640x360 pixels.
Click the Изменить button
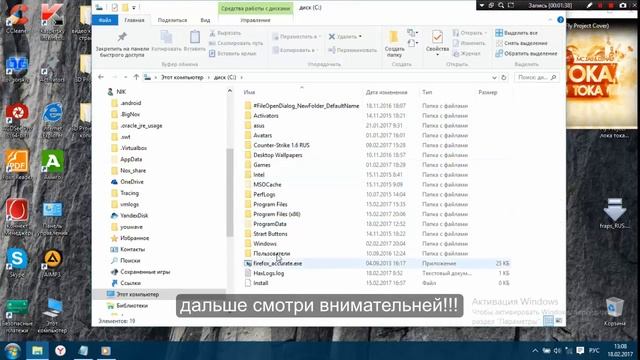[469, 43]
